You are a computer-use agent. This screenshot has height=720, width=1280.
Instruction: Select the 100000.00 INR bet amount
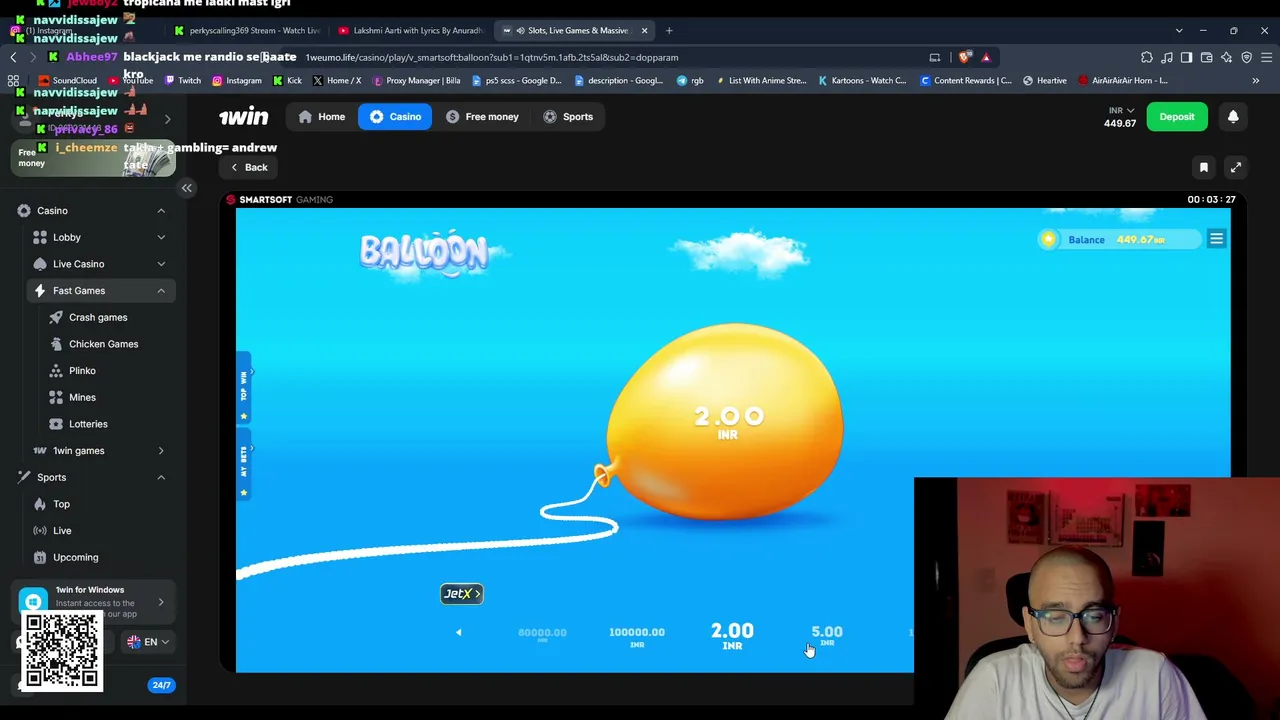click(x=637, y=636)
